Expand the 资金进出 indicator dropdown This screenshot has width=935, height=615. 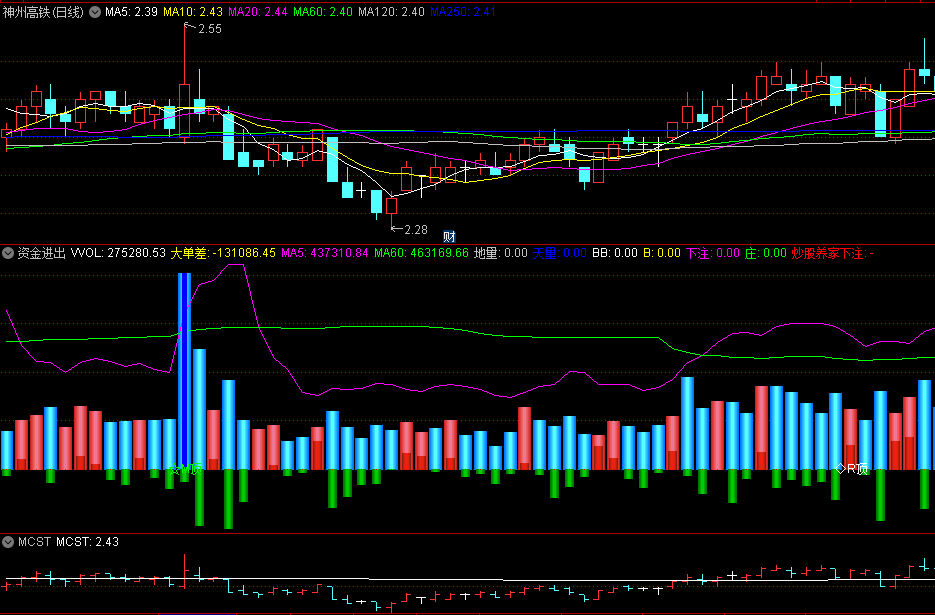click(8, 253)
